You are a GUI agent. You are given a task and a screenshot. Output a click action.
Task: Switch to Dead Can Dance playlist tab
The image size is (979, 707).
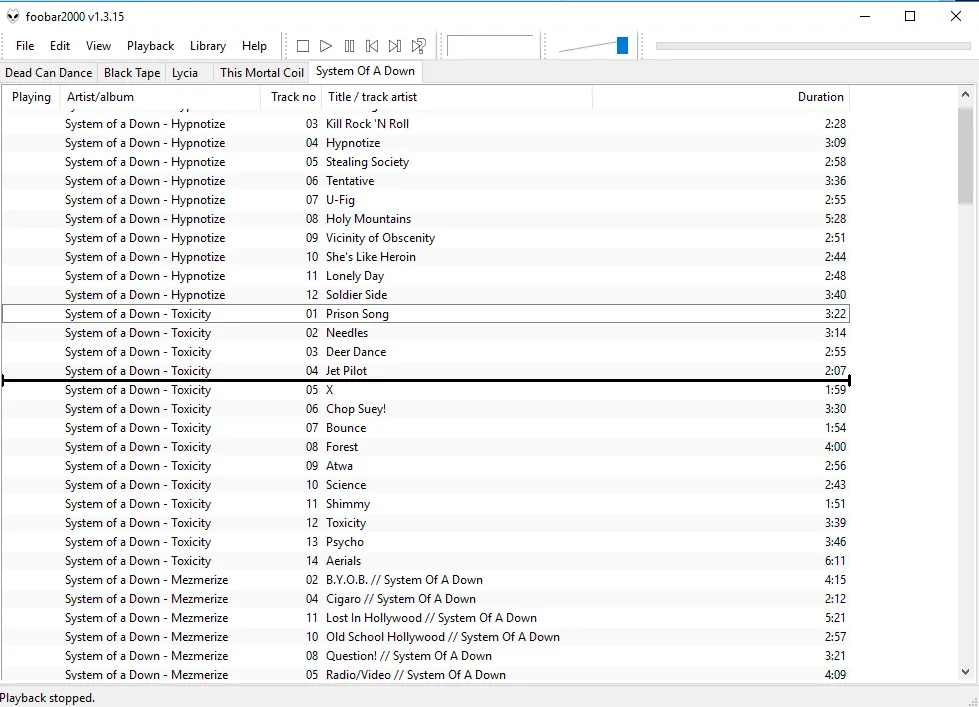49,72
